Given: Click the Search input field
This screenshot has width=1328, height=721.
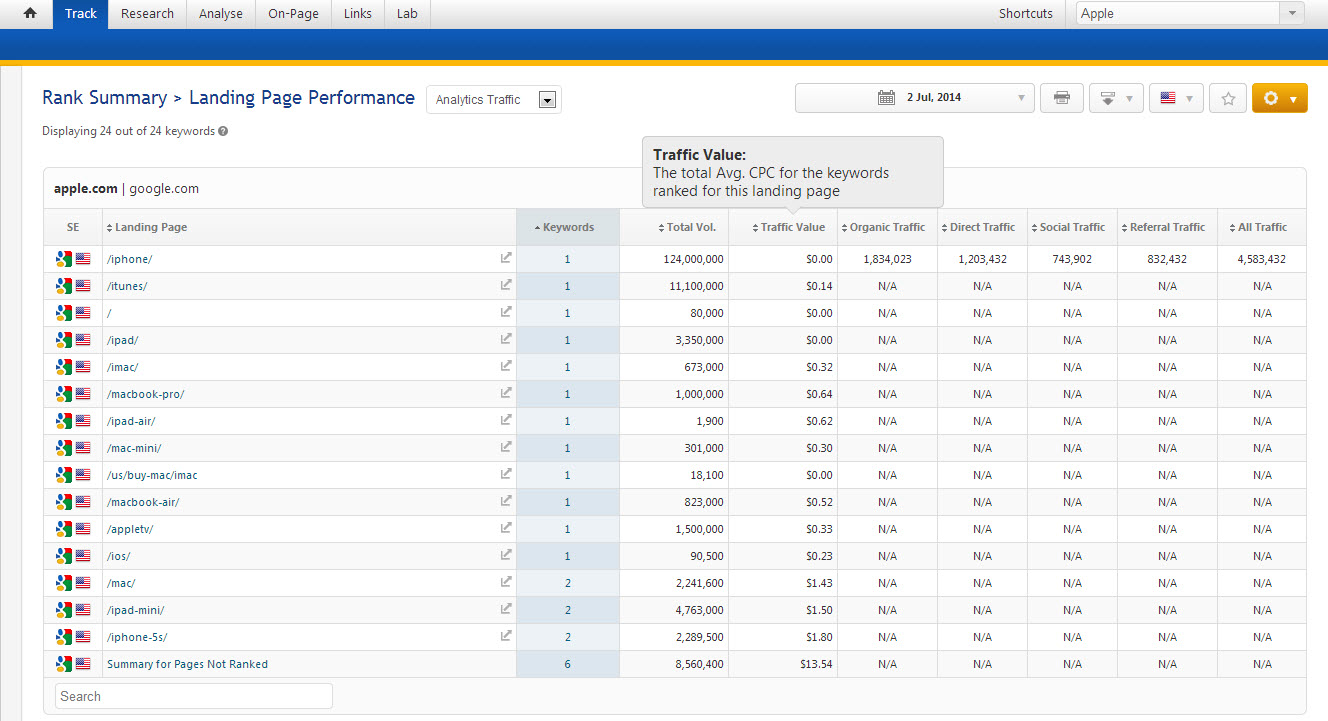Looking at the screenshot, I should coord(194,696).
